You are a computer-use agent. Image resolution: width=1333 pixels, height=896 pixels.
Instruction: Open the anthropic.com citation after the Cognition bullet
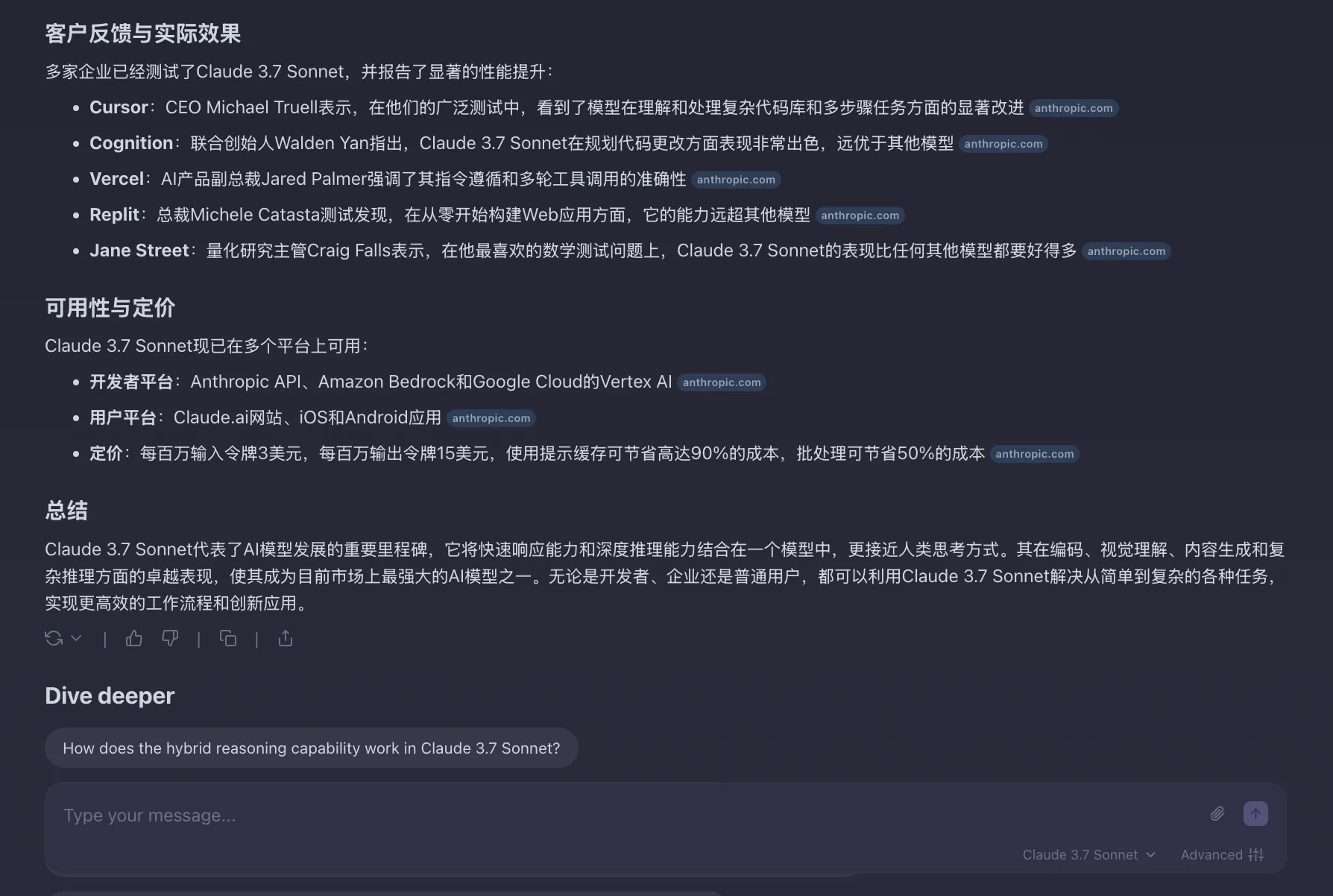tap(1003, 144)
